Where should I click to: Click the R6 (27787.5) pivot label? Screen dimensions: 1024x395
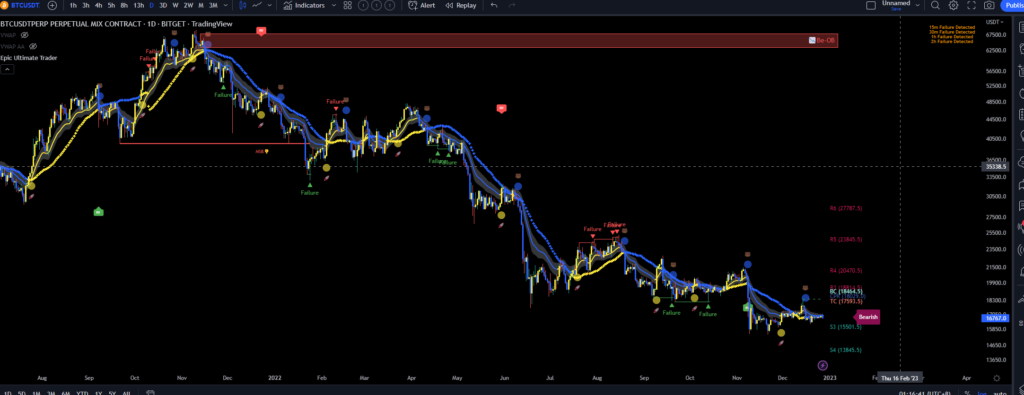[x=846, y=208]
